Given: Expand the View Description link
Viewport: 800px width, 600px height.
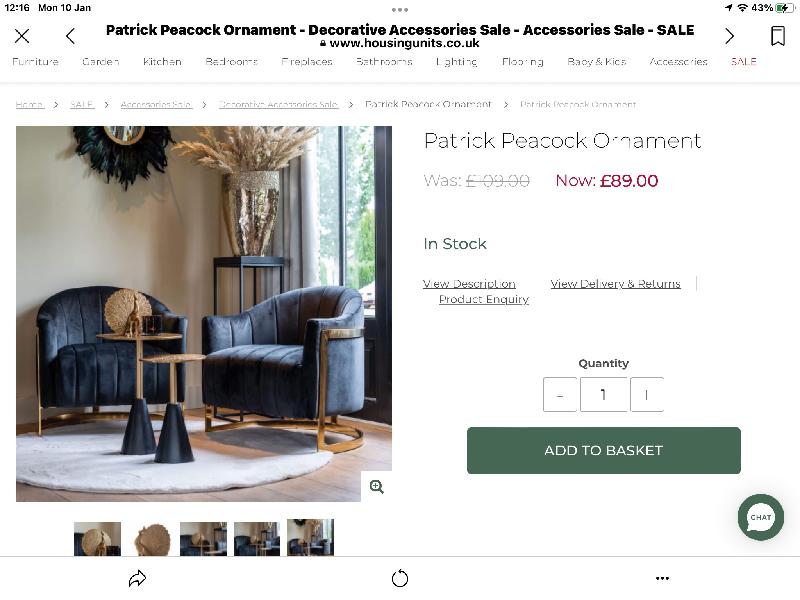Looking at the screenshot, I should point(469,284).
